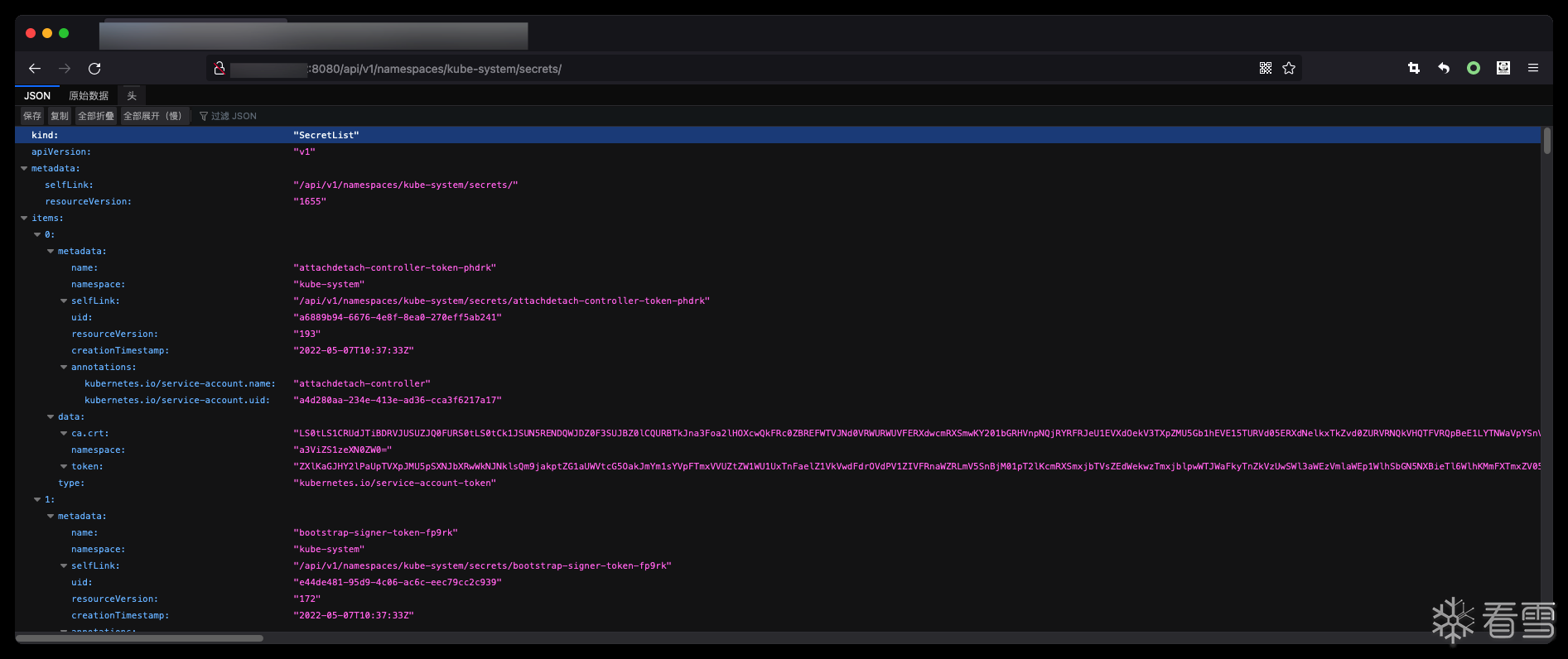Bookmark this page with the star icon
The height and width of the screenshot is (659, 1568).
click(1289, 69)
